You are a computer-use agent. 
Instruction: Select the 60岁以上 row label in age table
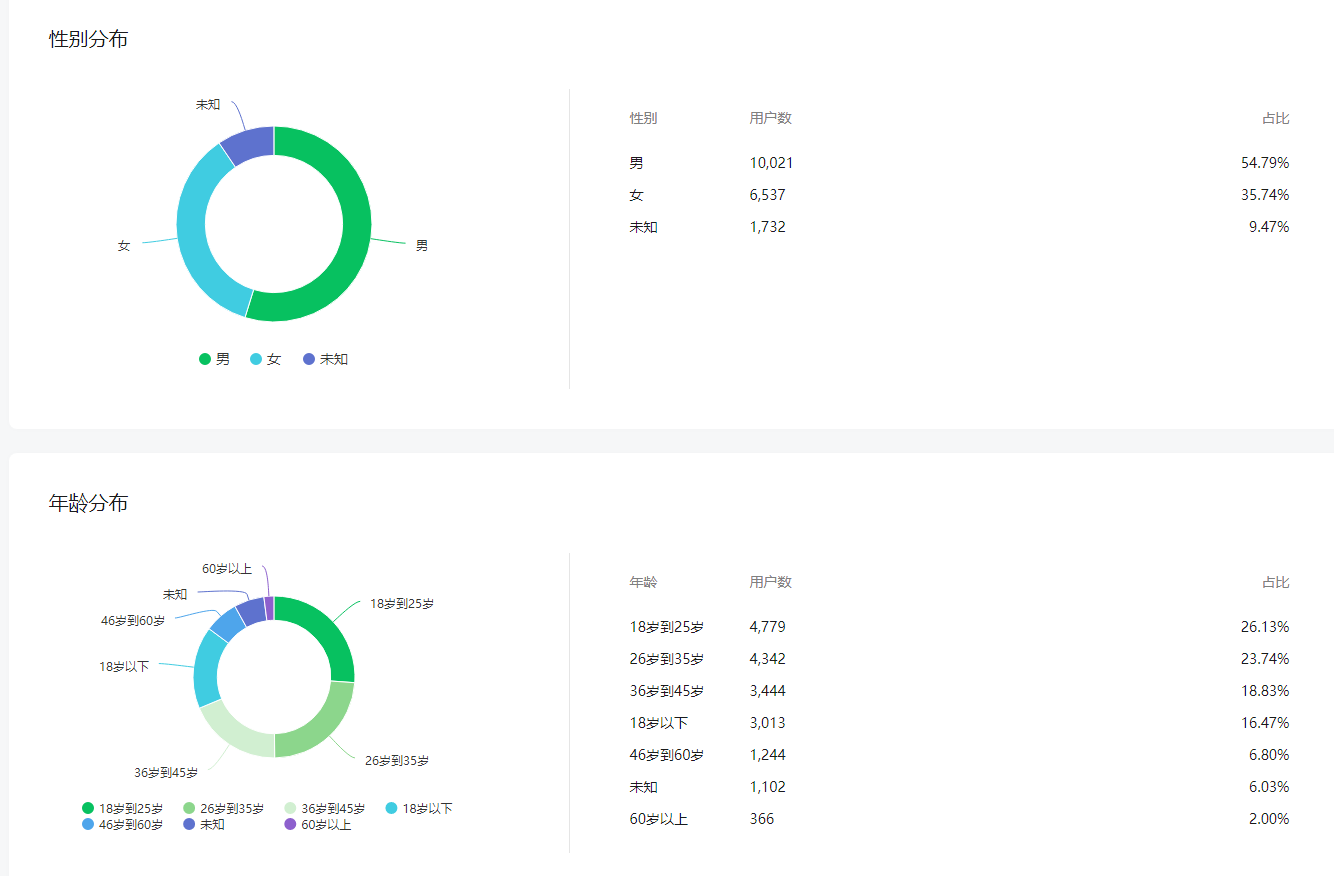coord(658,819)
